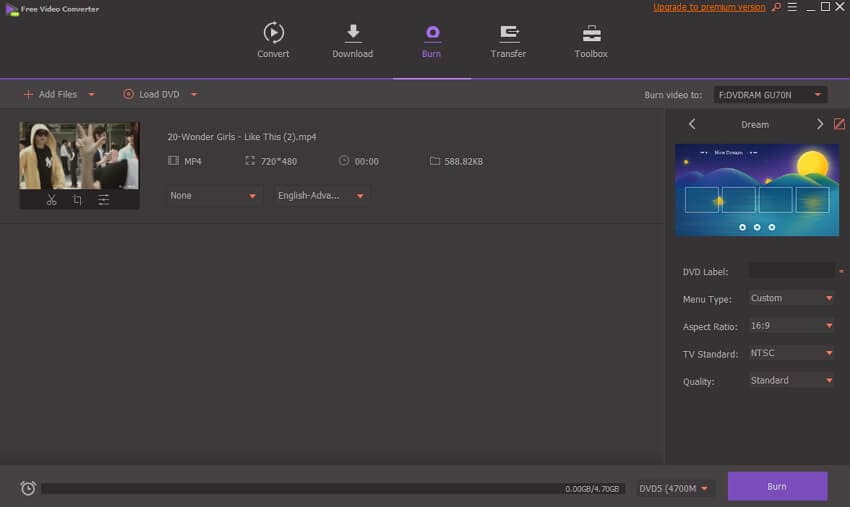
Task: Click the Add Files button
Action: [50, 94]
